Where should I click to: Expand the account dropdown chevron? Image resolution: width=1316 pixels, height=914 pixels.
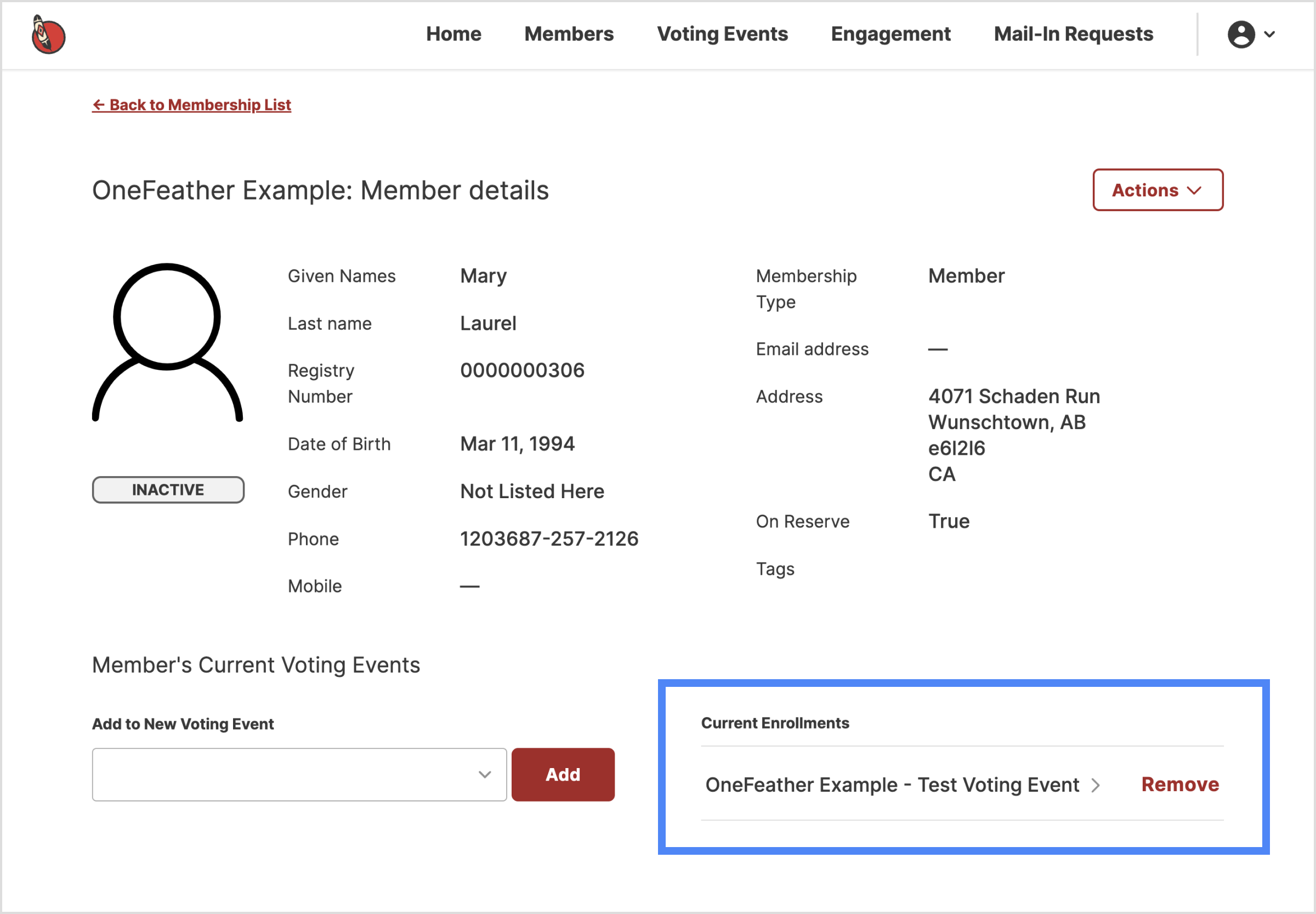(1269, 35)
